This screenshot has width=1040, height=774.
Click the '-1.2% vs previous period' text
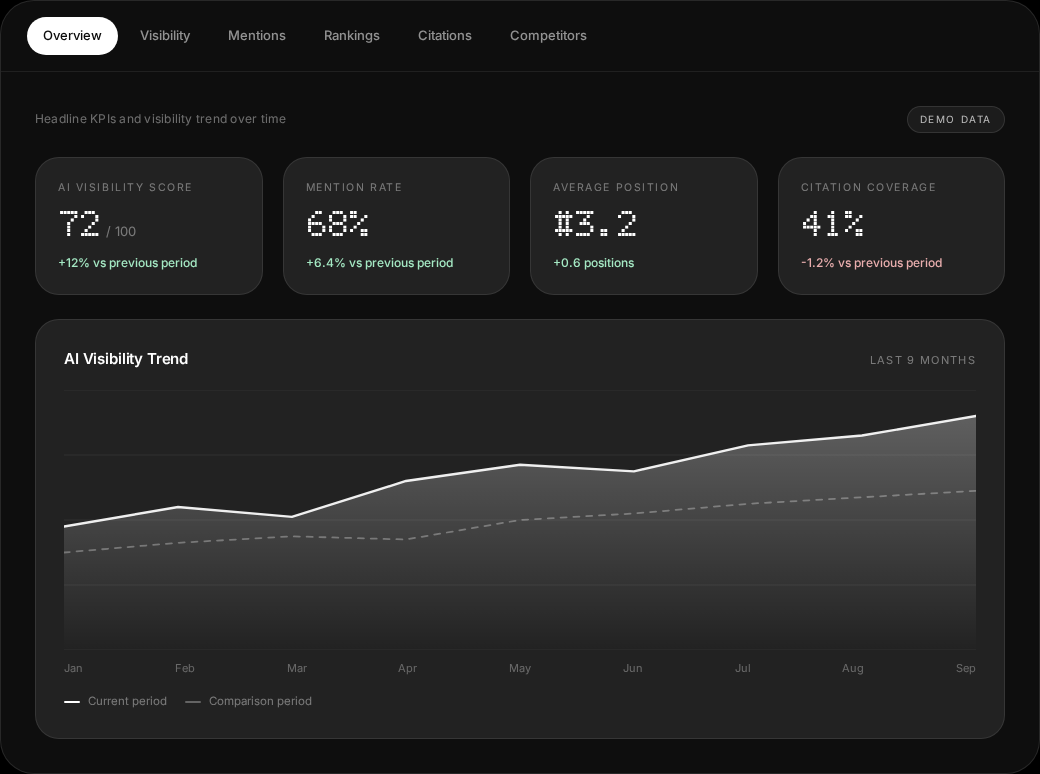(x=872, y=263)
